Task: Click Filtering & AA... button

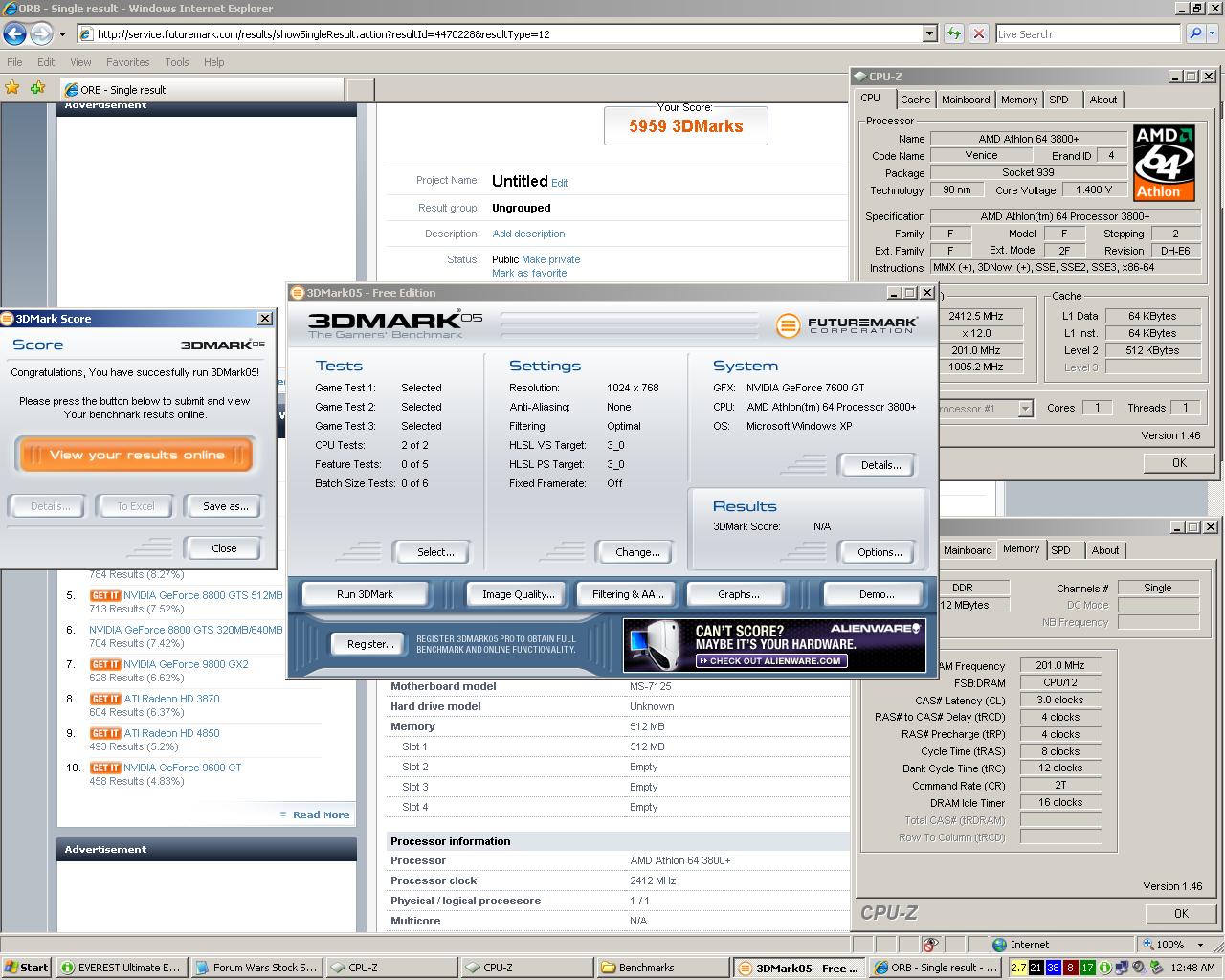Action: point(628,594)
